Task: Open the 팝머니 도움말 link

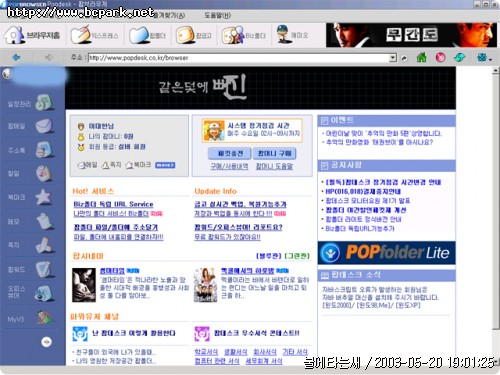Action: pyautogui.click(x=274, y=166)
